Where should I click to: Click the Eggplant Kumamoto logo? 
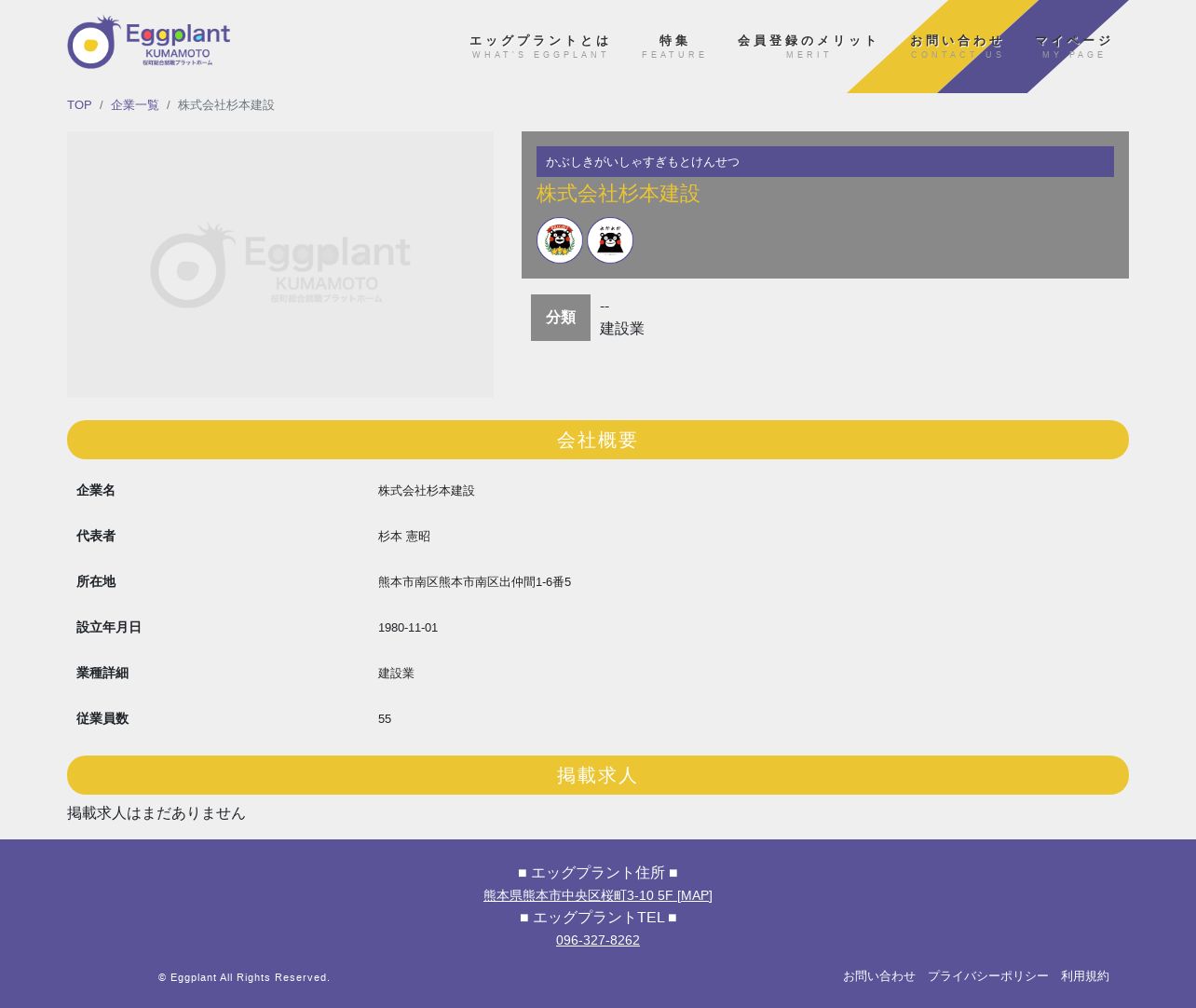coord(149,42)
